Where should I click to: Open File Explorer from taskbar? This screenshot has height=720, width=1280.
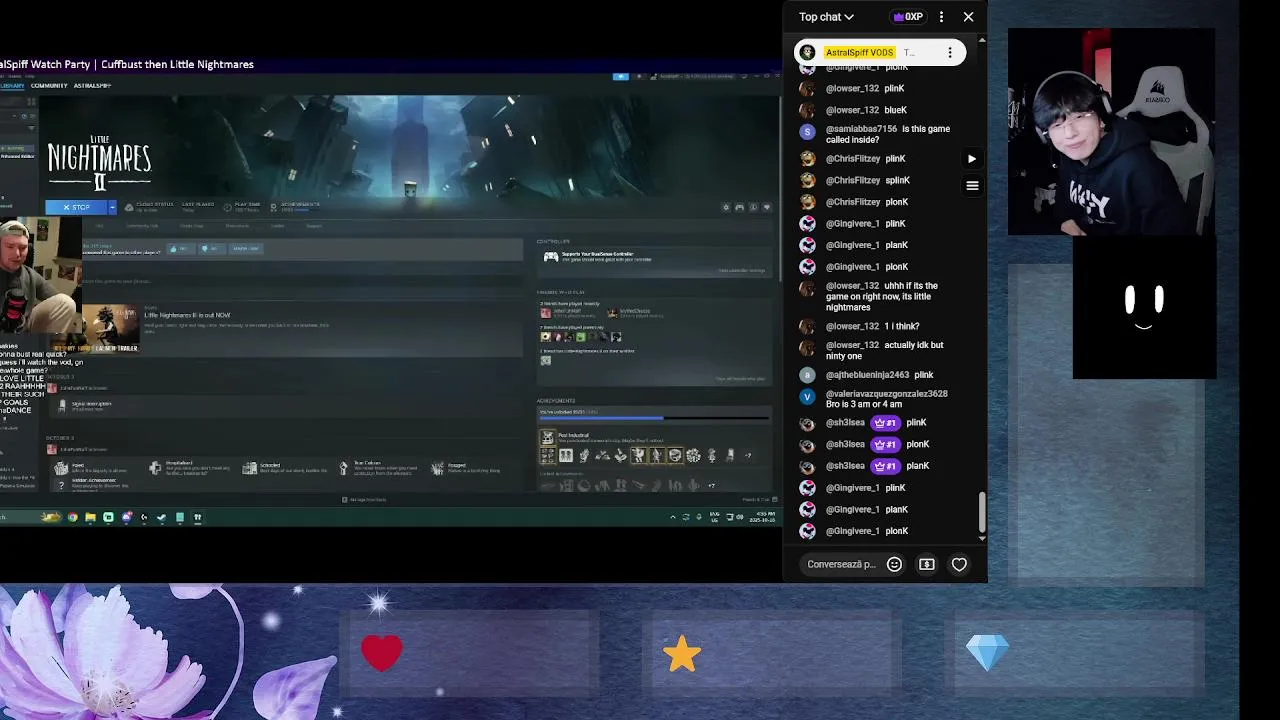90,517
